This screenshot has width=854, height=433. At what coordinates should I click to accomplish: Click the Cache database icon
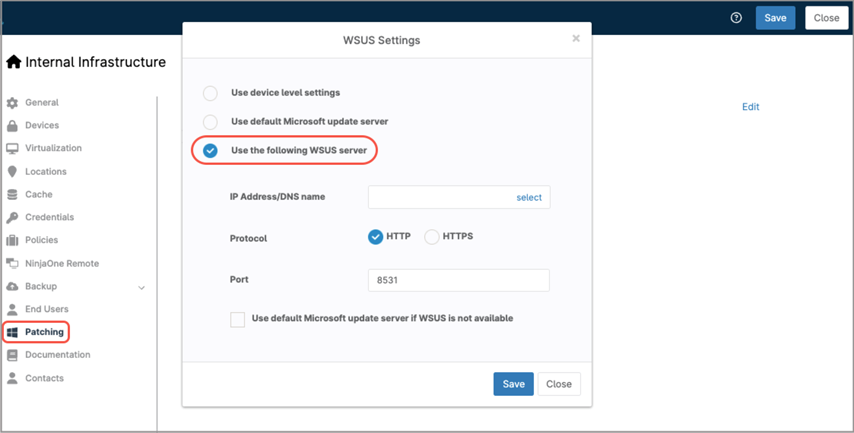[12, 194]
